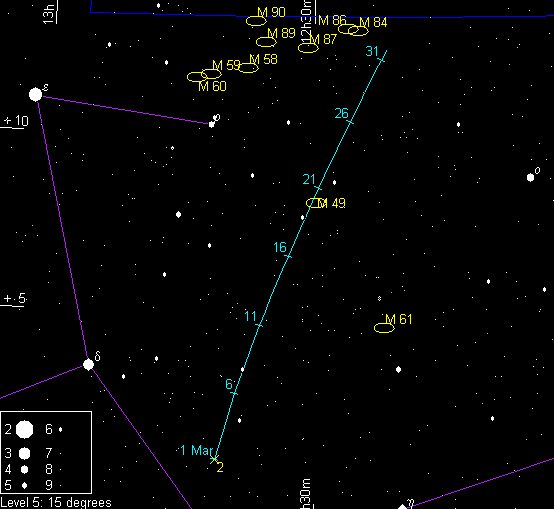Click the track tick labeled 16
Screen dimensions: 554x509
click(288, 256)
